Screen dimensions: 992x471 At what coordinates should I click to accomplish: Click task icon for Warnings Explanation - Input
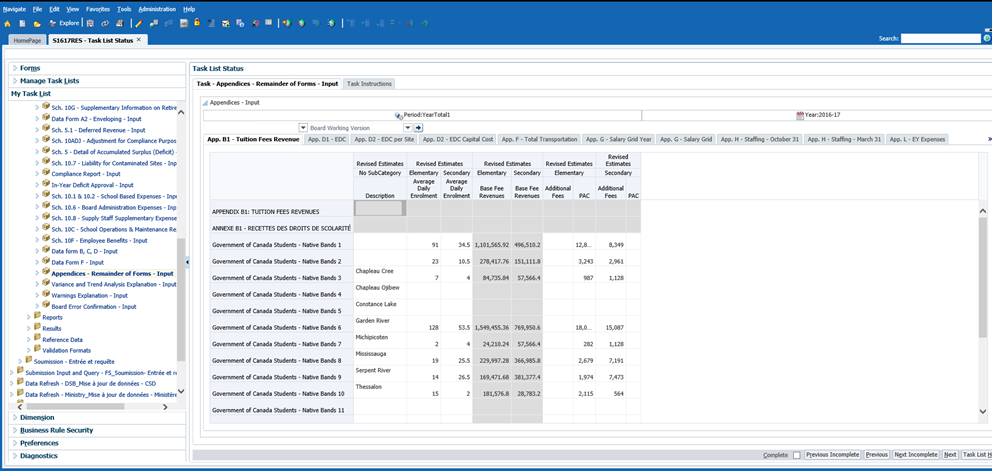coord(46,295)
